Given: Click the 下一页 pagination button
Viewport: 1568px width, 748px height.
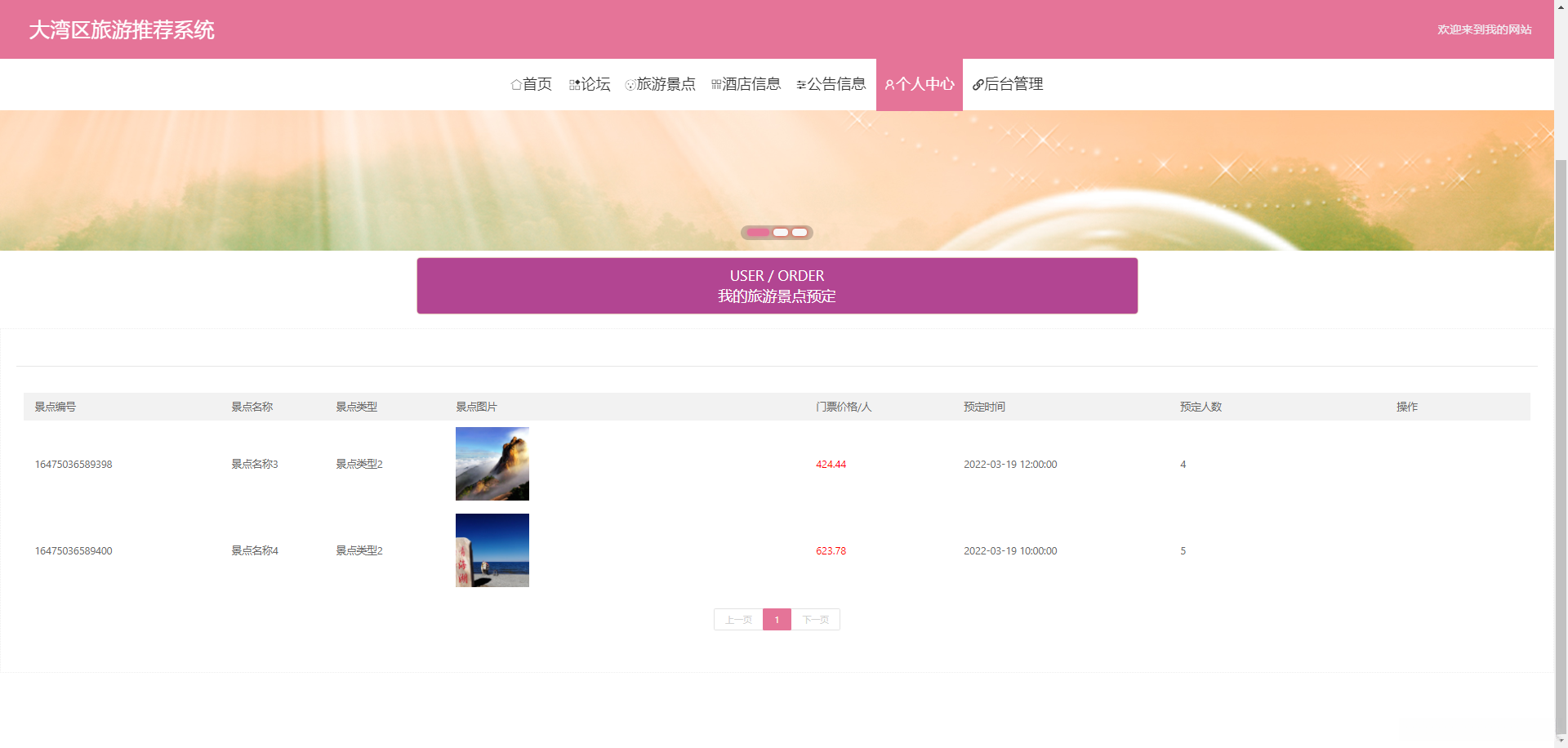Looking at the screenshot, I should tap(815, 620).
